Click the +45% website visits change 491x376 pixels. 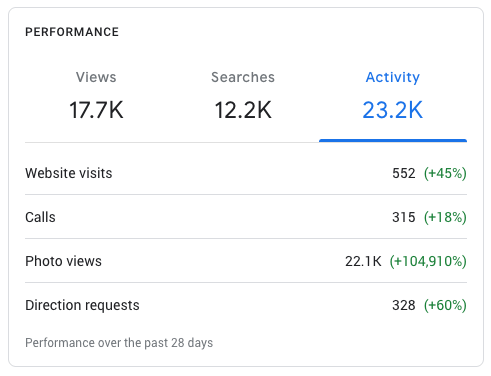445,173
